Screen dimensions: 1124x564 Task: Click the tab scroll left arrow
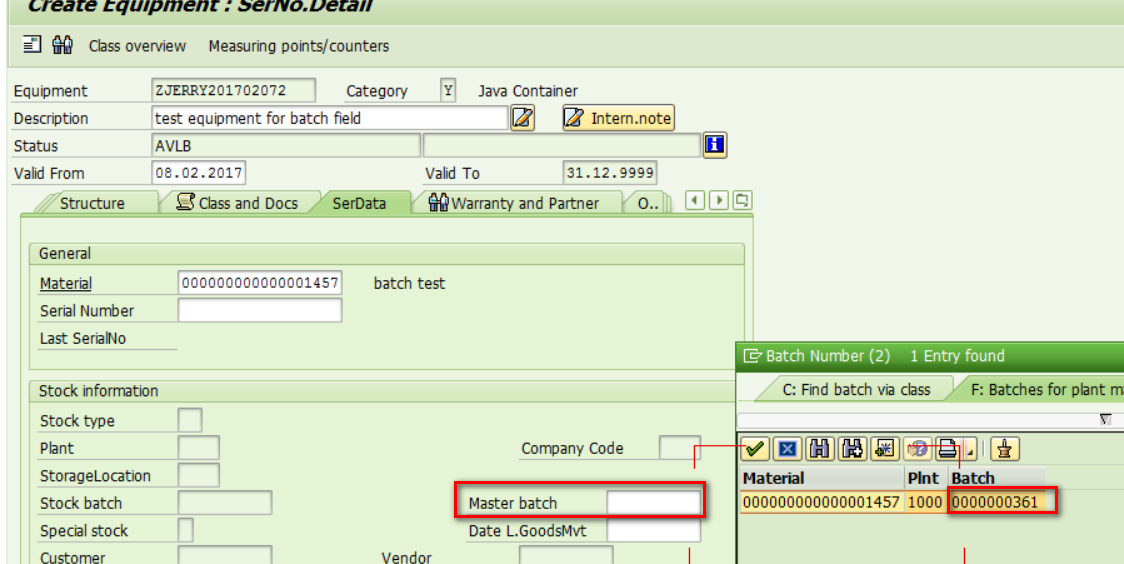click(695, 200)
